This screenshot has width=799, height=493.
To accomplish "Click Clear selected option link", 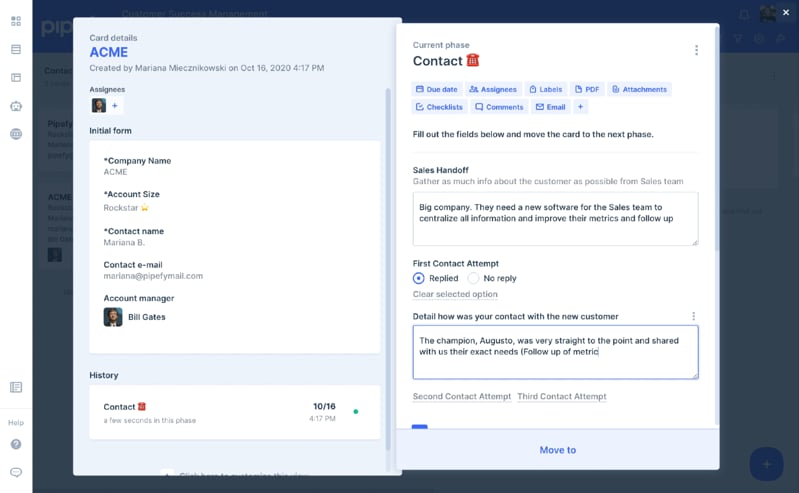I will coord(455,294).
